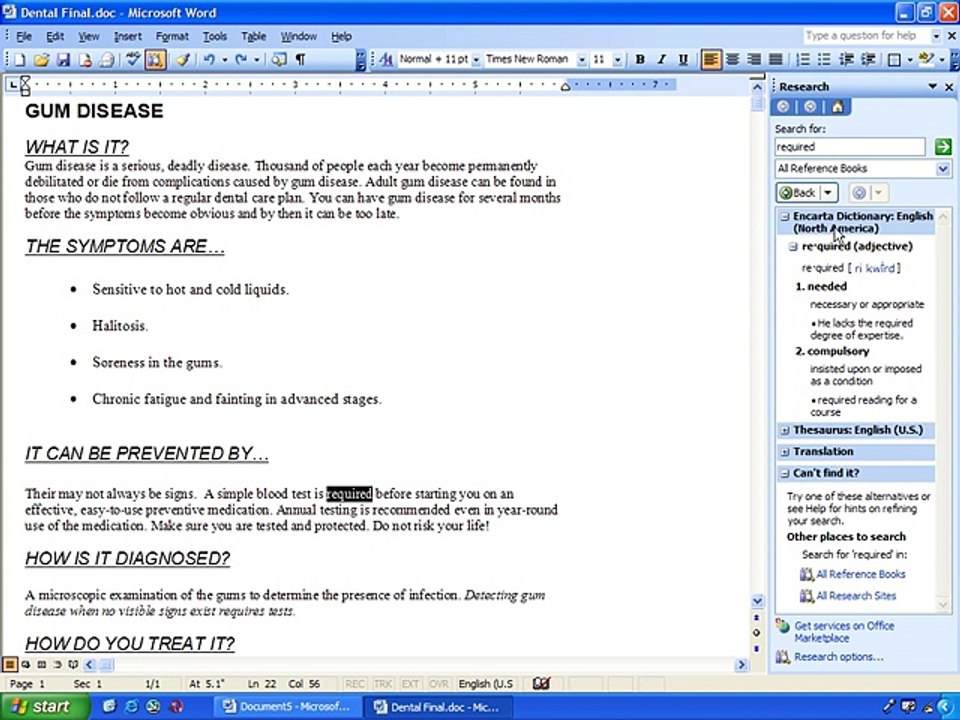
Task: Collapse the Encarta Dictionary section
Action: (785, 216)
